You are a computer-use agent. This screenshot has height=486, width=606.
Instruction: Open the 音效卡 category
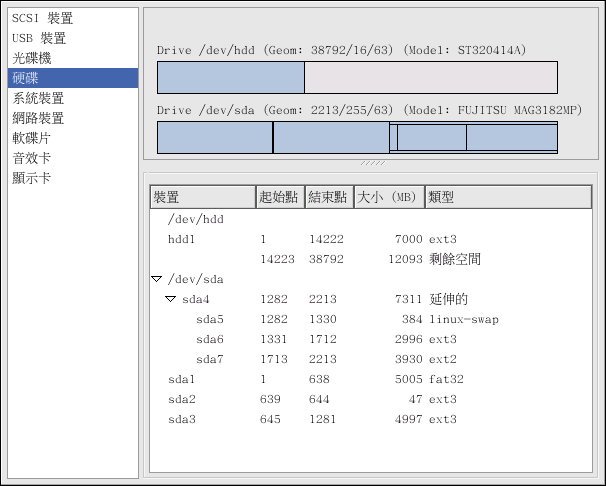(x=32, y=158)
